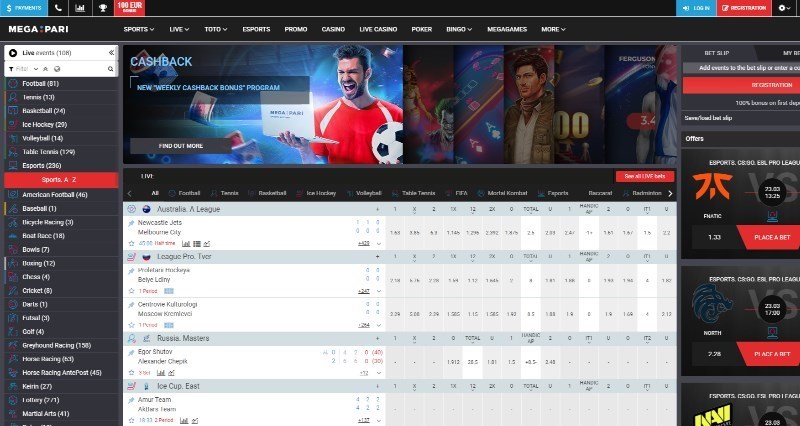Click the top bar Registration button

[744, 8]
